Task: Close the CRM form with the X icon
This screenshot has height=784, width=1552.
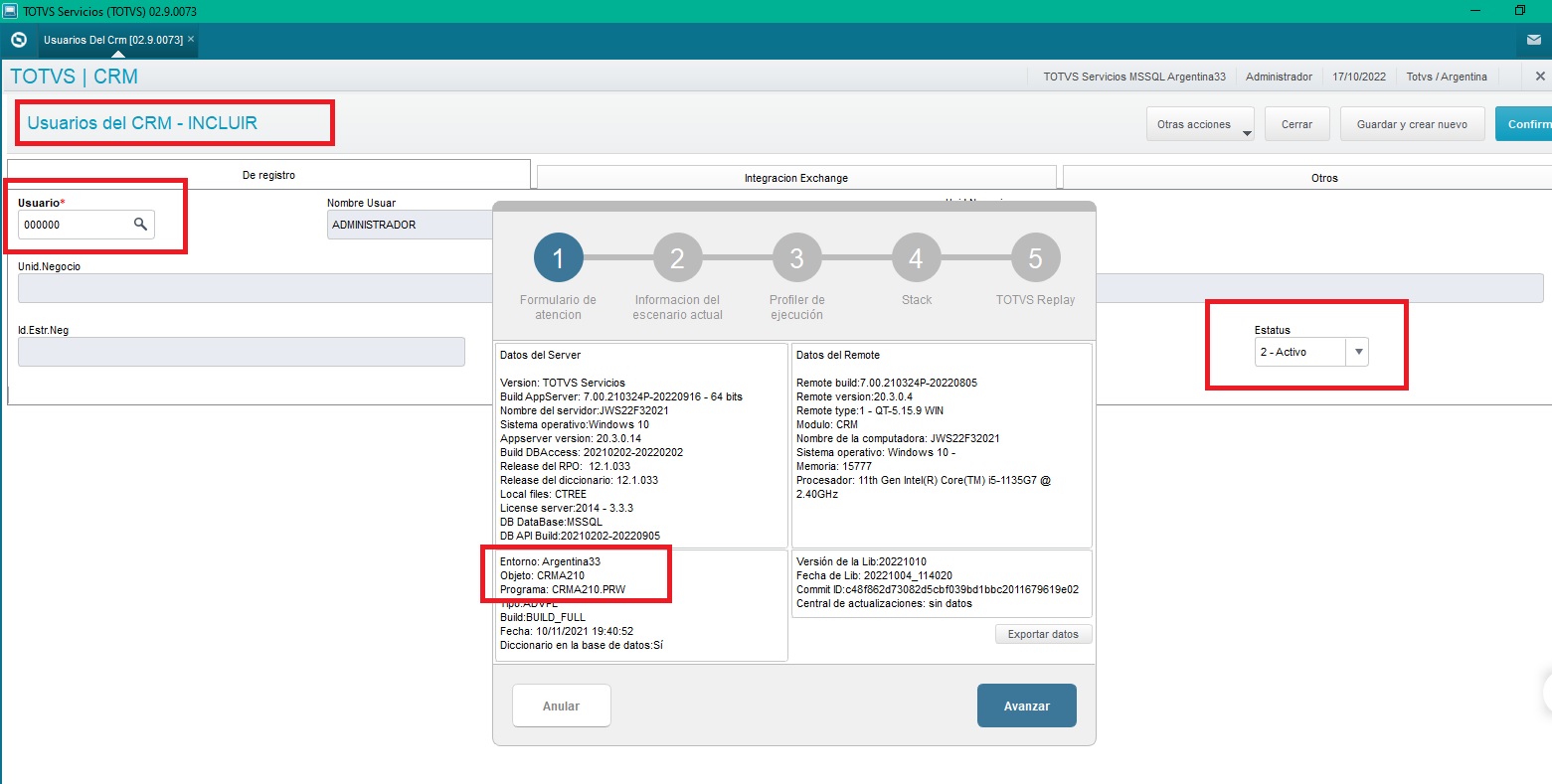Action: (x=1540, y=77)
